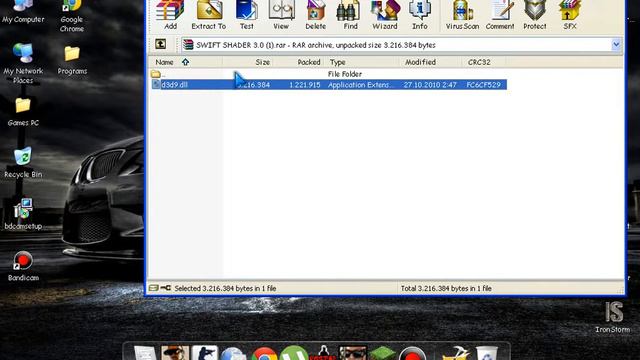
Task: Open the Games PC desktop folder
Action: tap(23, 112)
